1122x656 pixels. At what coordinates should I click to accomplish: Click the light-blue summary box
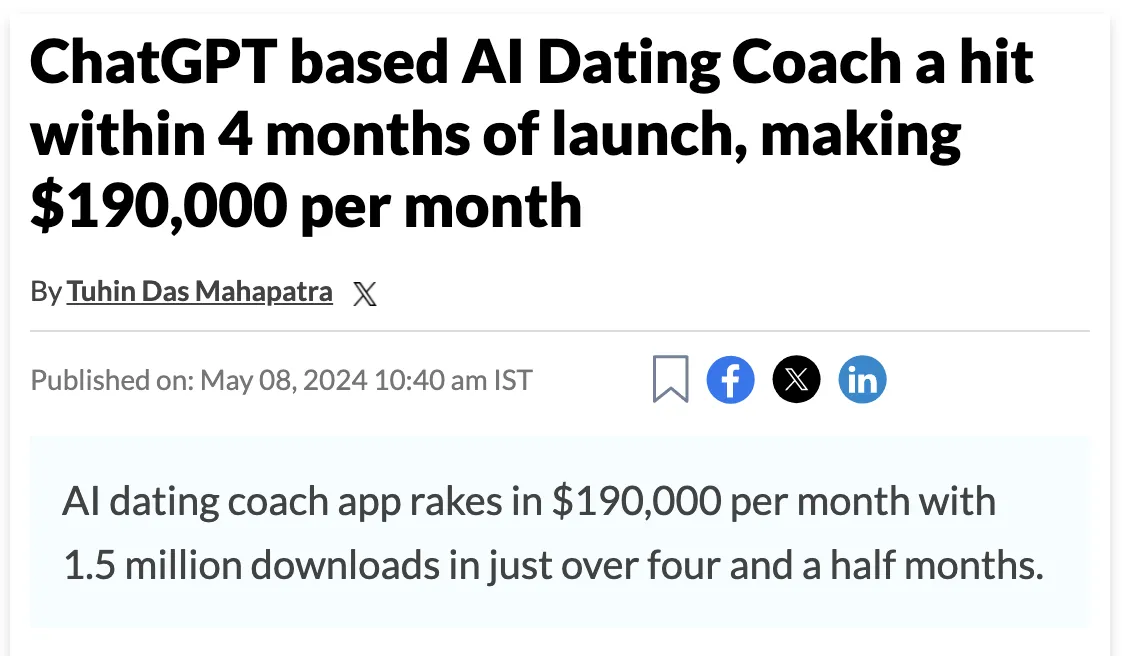click(560, 532)
